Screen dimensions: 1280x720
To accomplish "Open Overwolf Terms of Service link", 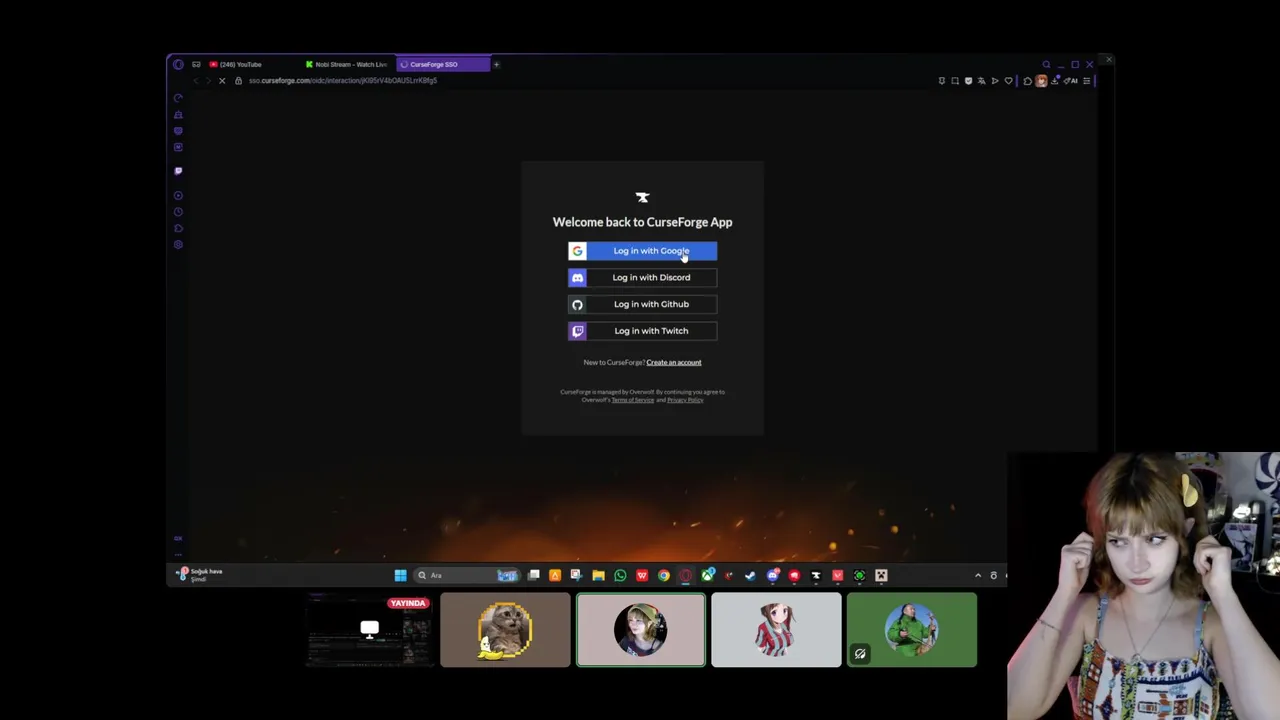I will 632,400.
